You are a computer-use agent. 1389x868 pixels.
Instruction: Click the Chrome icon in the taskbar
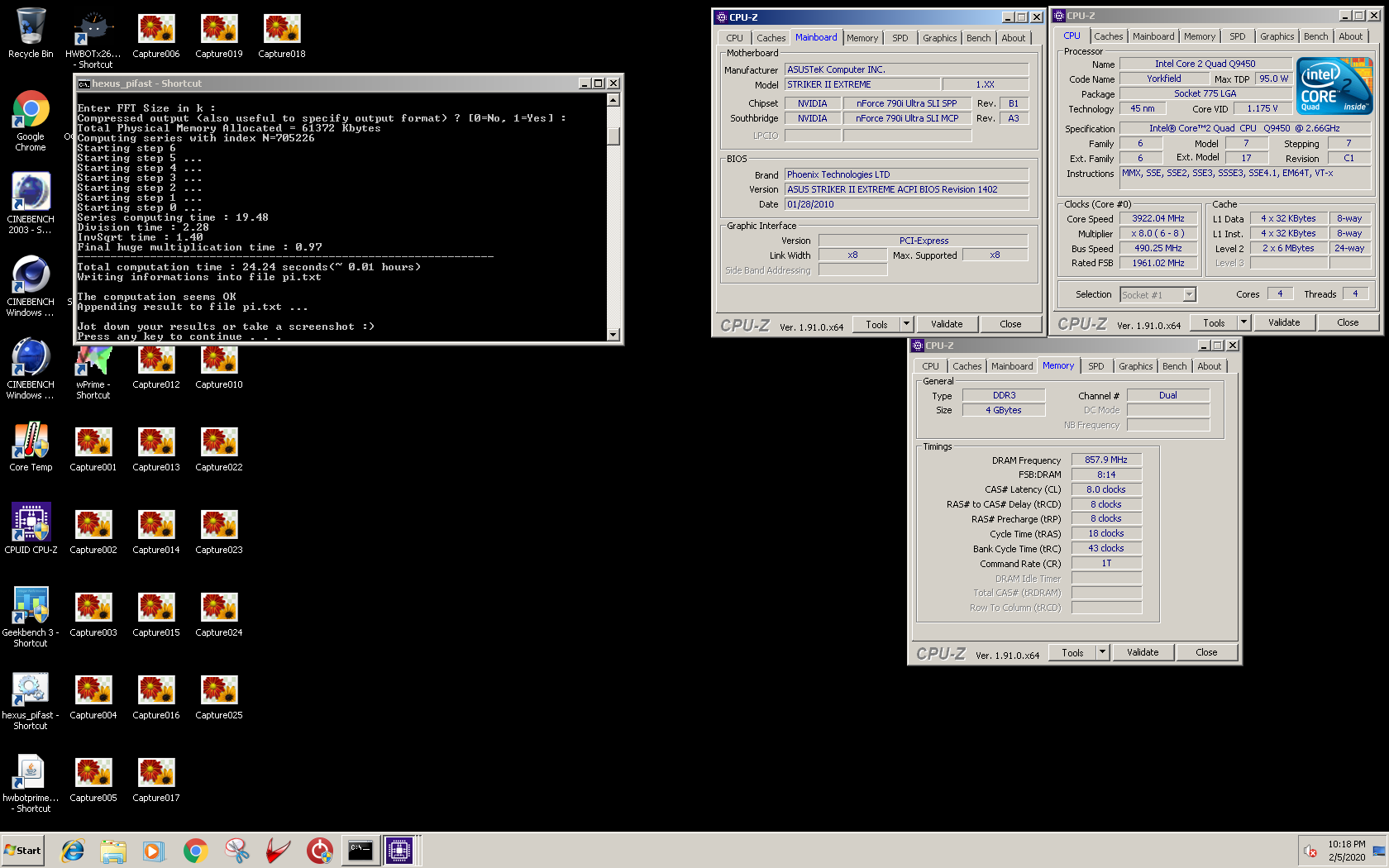[x=195, y=850]
